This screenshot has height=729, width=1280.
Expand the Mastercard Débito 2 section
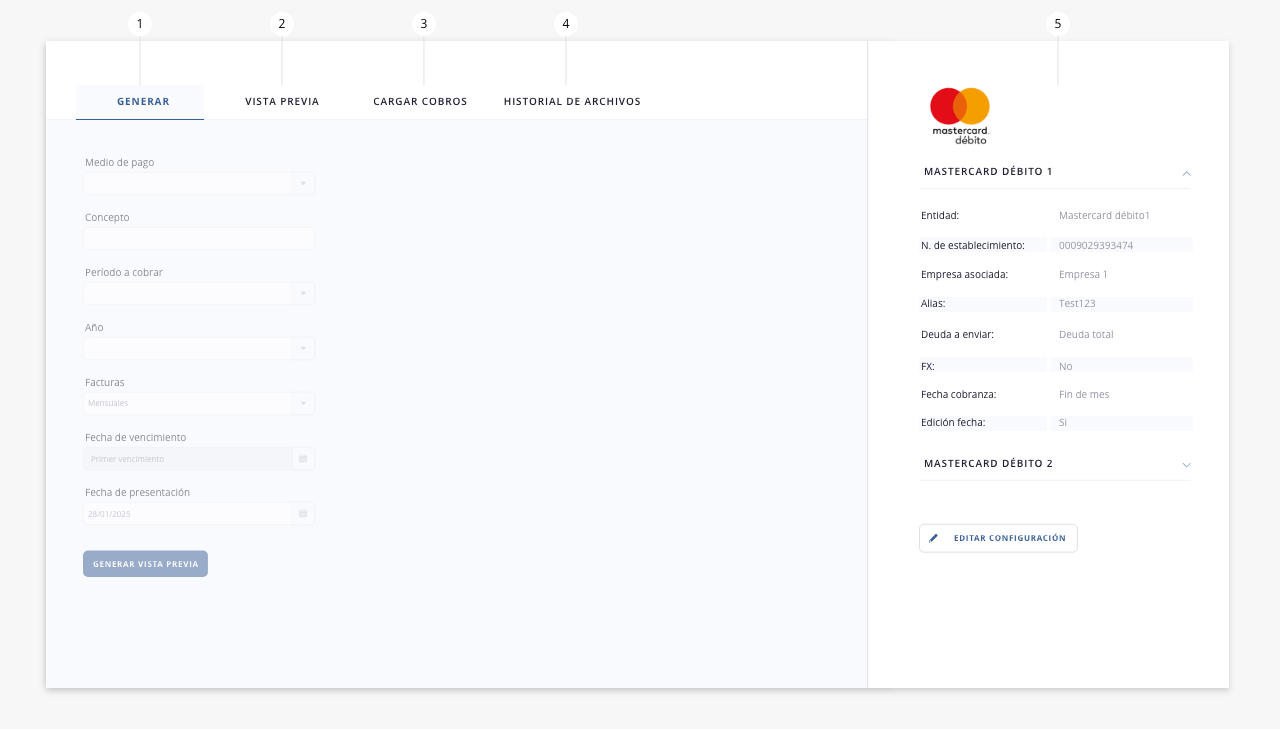point(1186,465)
